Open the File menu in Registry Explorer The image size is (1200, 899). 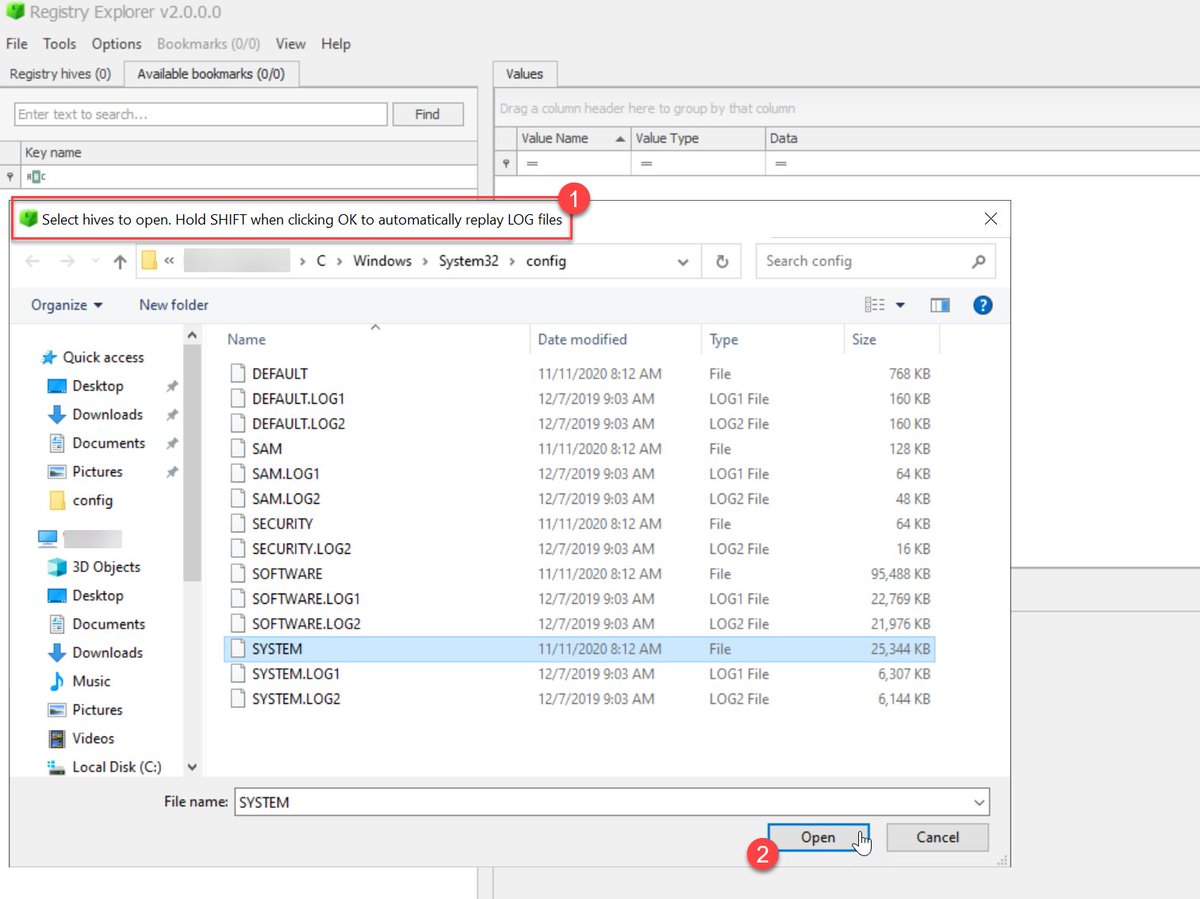17,44
